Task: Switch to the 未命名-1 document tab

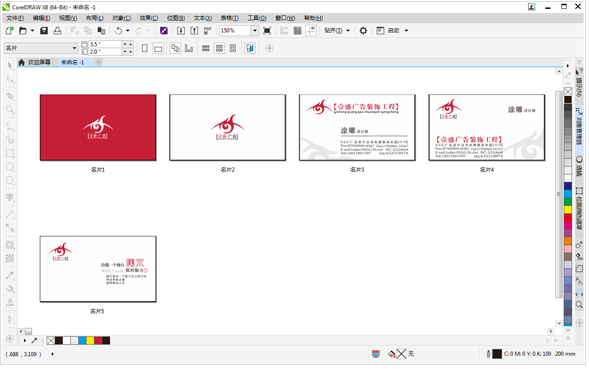Action: tap(73, 62)
